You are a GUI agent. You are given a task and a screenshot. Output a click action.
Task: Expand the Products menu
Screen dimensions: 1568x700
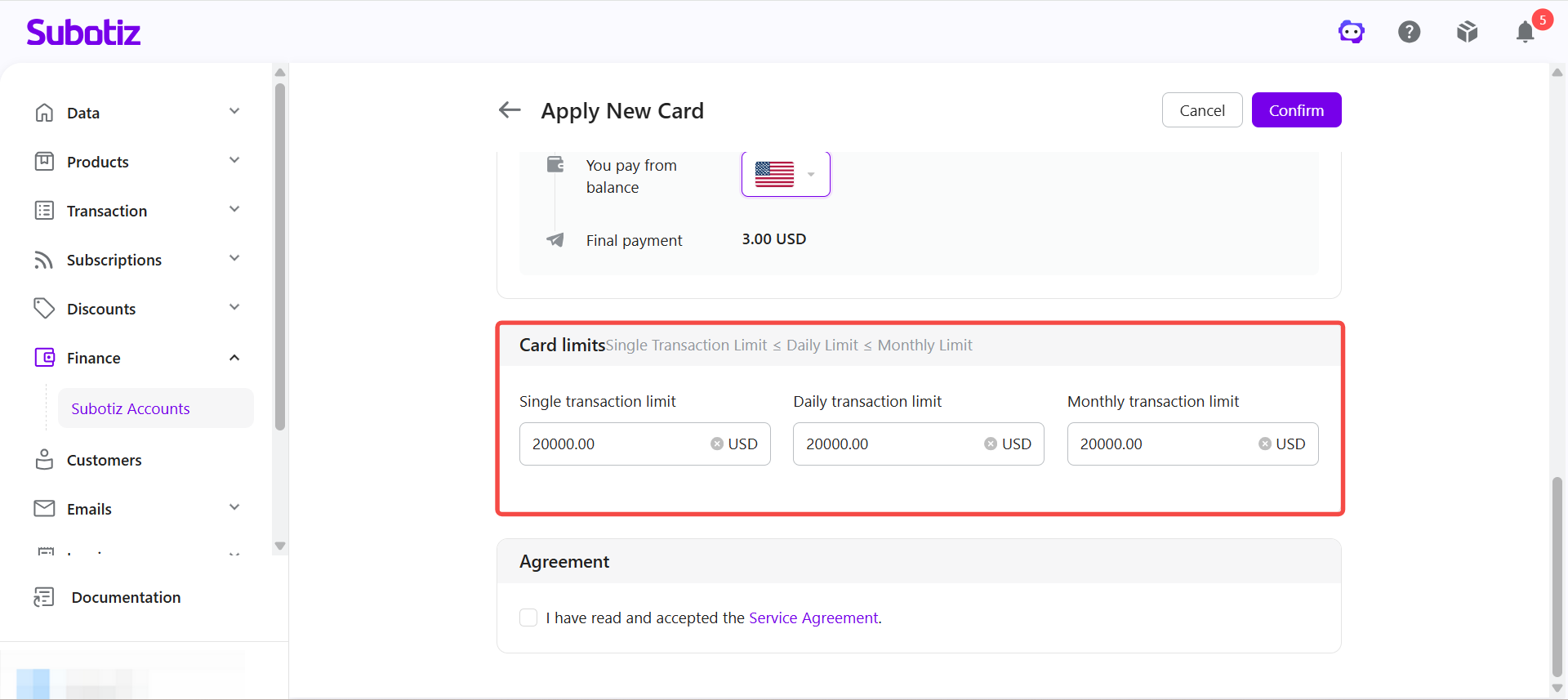coord(137,162)
